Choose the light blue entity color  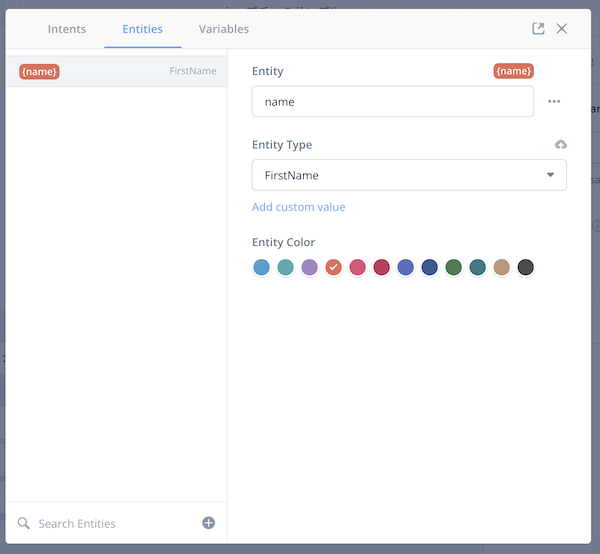[262, 267]
